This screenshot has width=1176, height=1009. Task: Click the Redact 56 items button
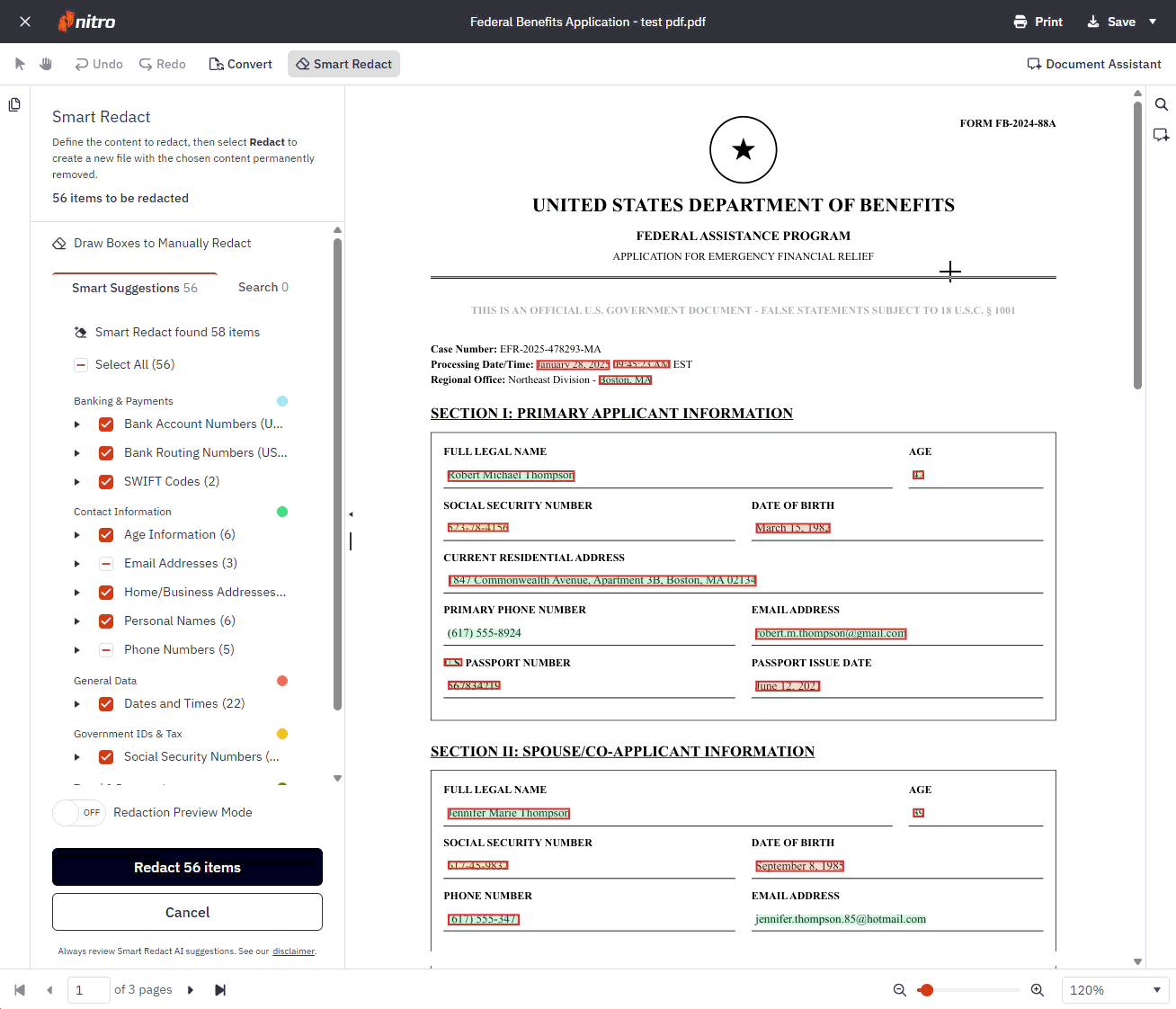click(x=187, y=868)
